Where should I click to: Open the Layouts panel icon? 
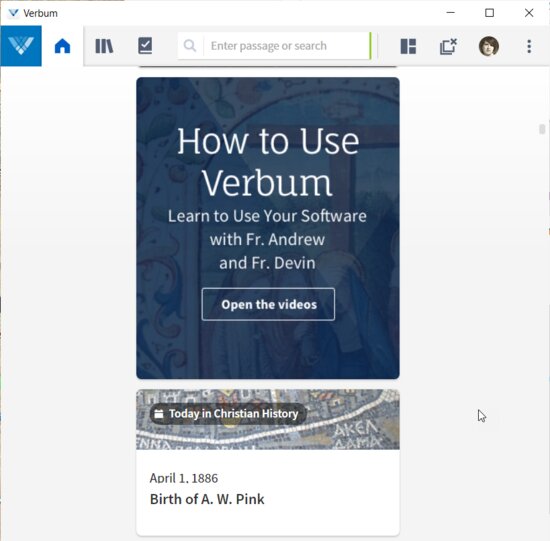[x=408, y=46]
